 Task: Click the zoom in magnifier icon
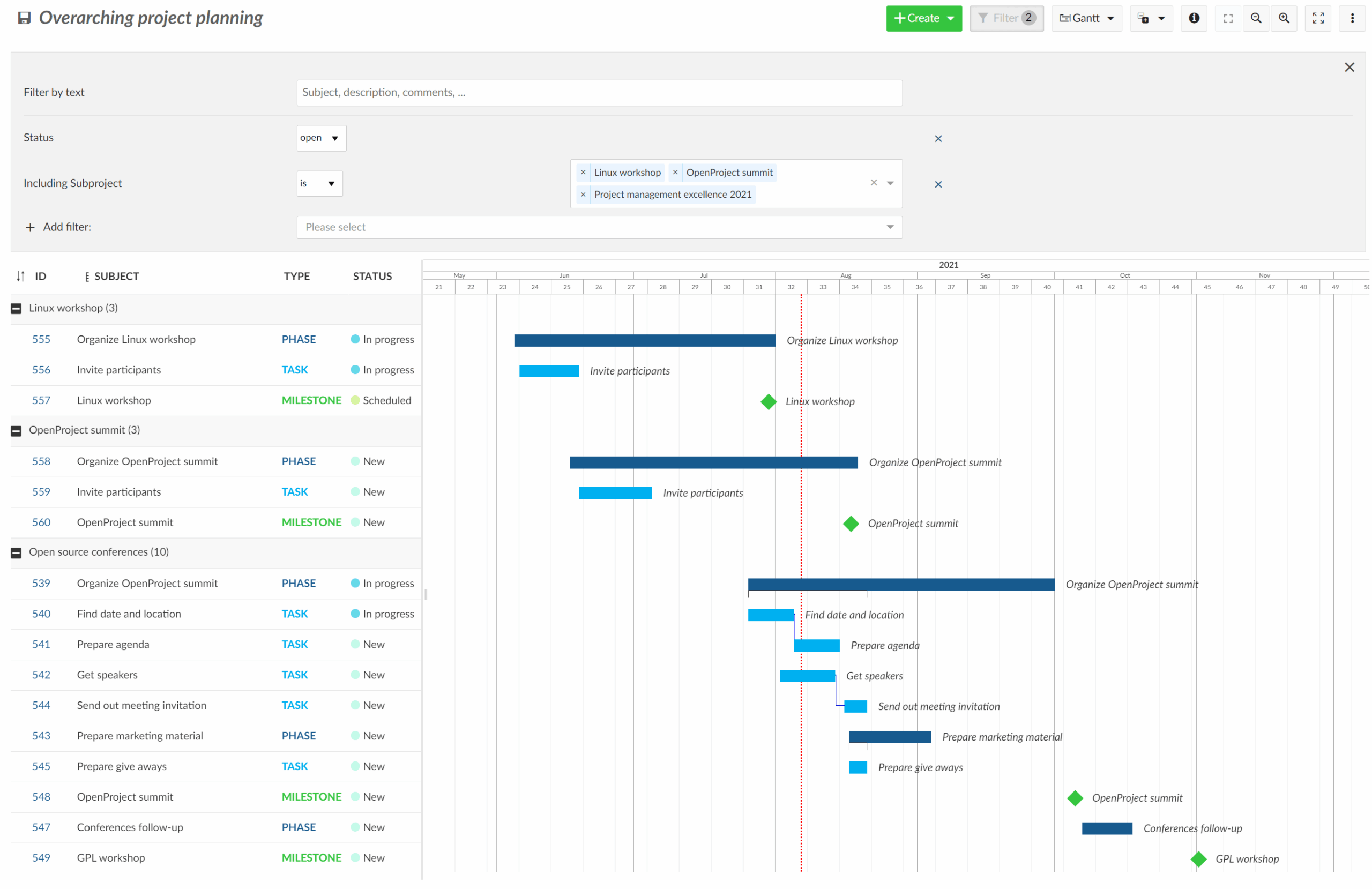[x=1284, y=18]
